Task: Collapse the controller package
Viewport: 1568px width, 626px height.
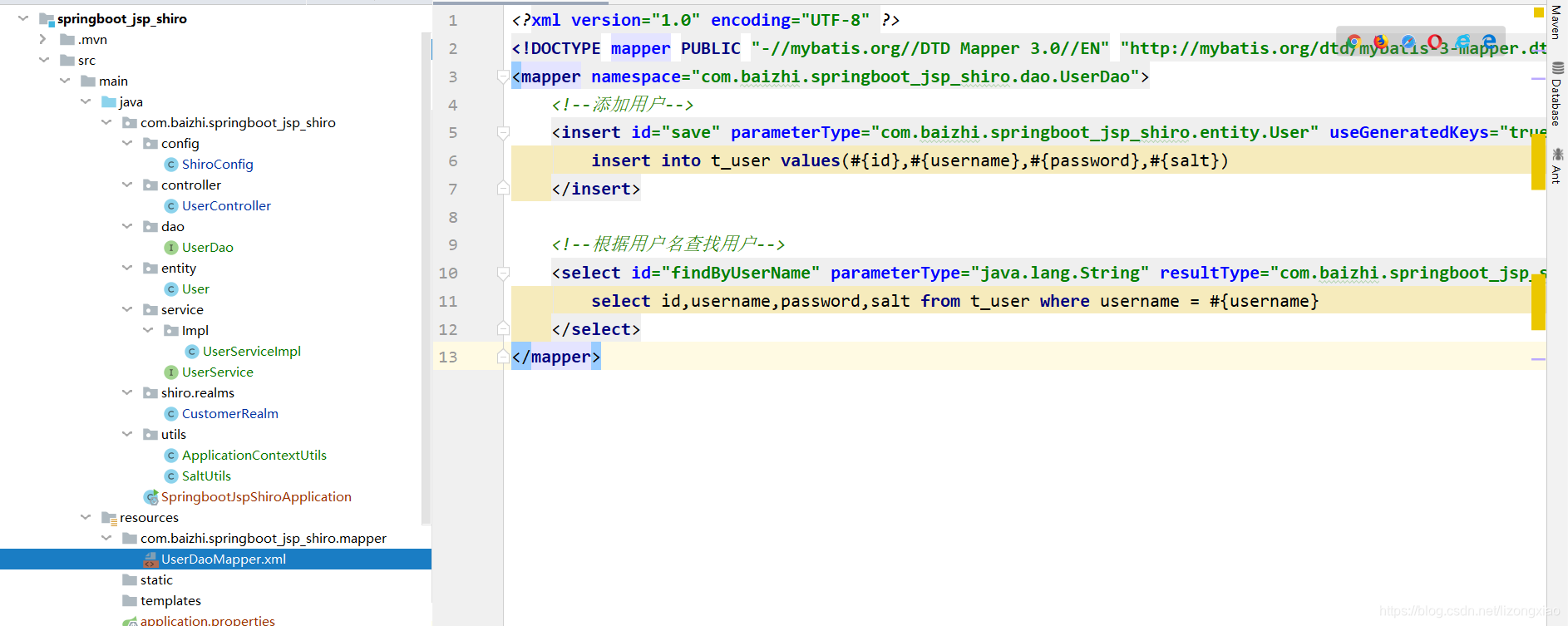Action: tap(126, 185)
